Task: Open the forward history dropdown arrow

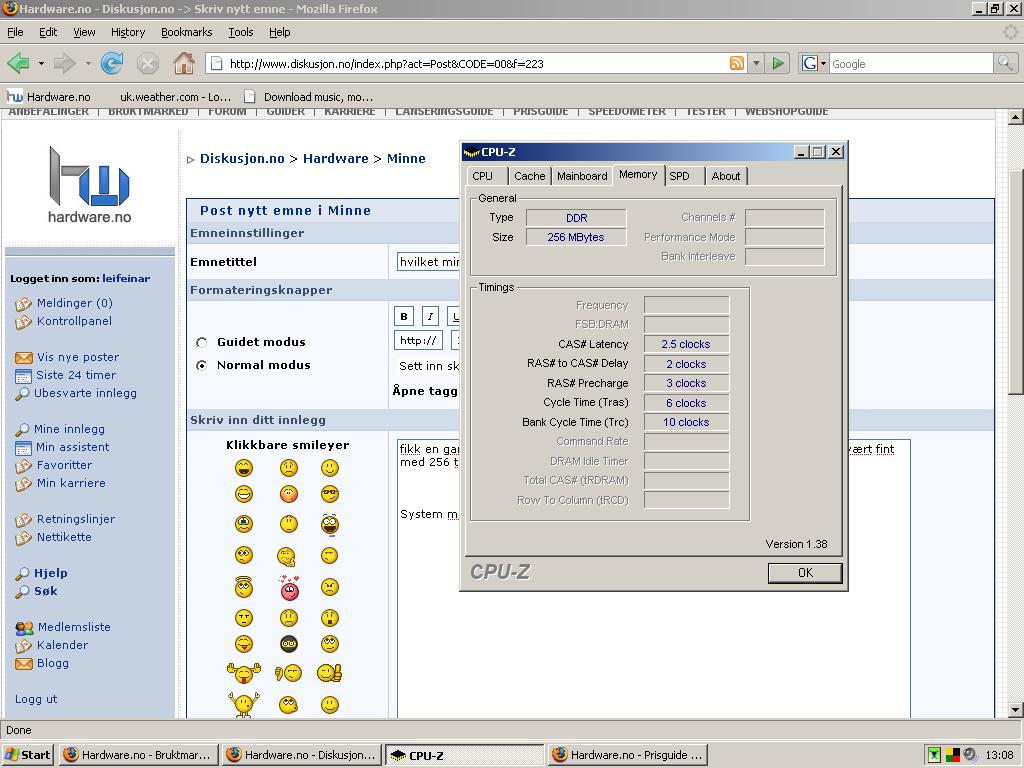Action: pyautogui.click(x=88, y=63)
